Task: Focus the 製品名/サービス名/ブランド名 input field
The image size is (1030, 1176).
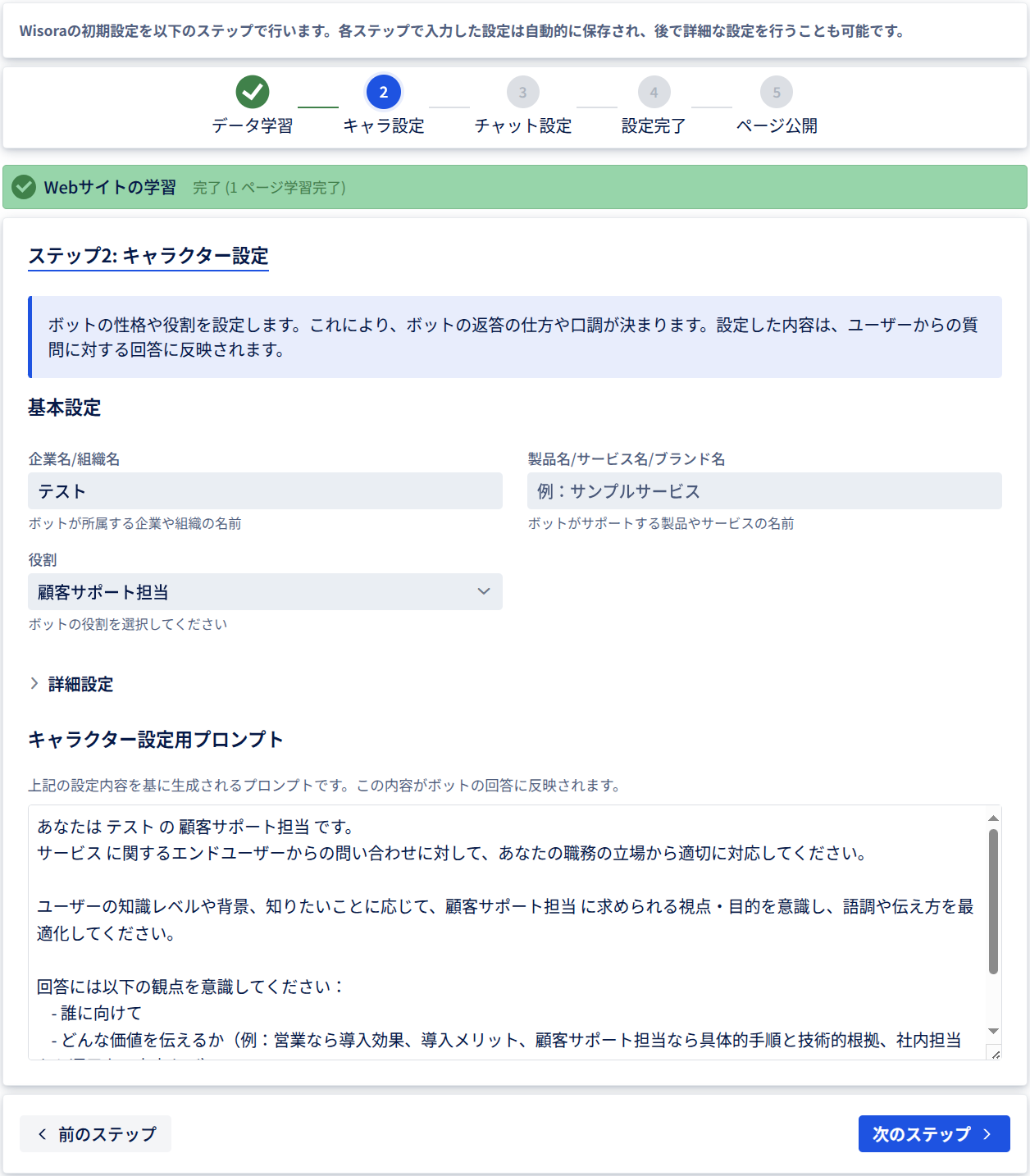Action: coord(764,490)
